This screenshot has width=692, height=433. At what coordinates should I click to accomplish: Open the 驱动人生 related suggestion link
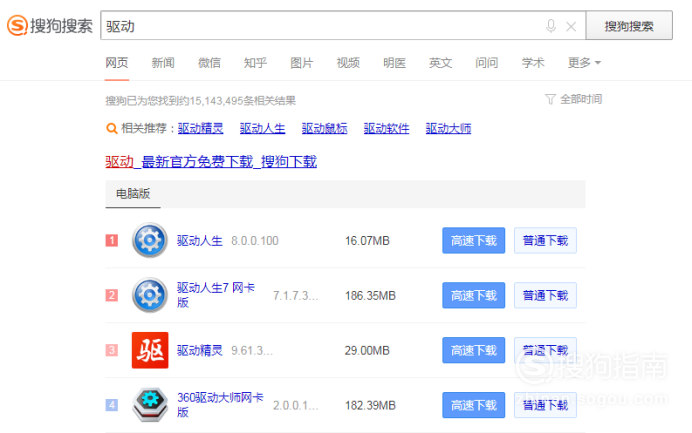[x=262, y=128]
